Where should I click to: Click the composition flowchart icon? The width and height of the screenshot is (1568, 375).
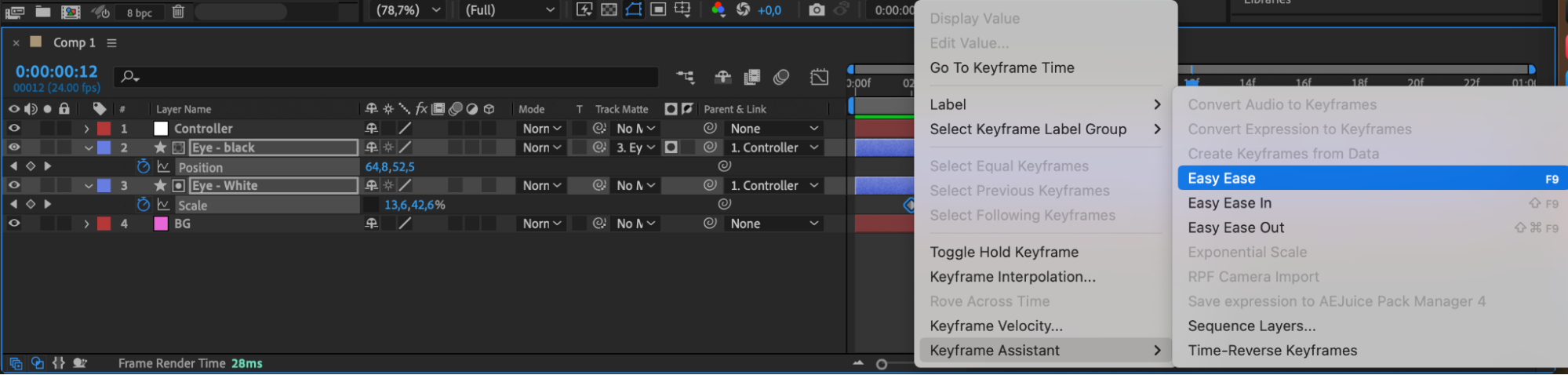click(685, 77)
